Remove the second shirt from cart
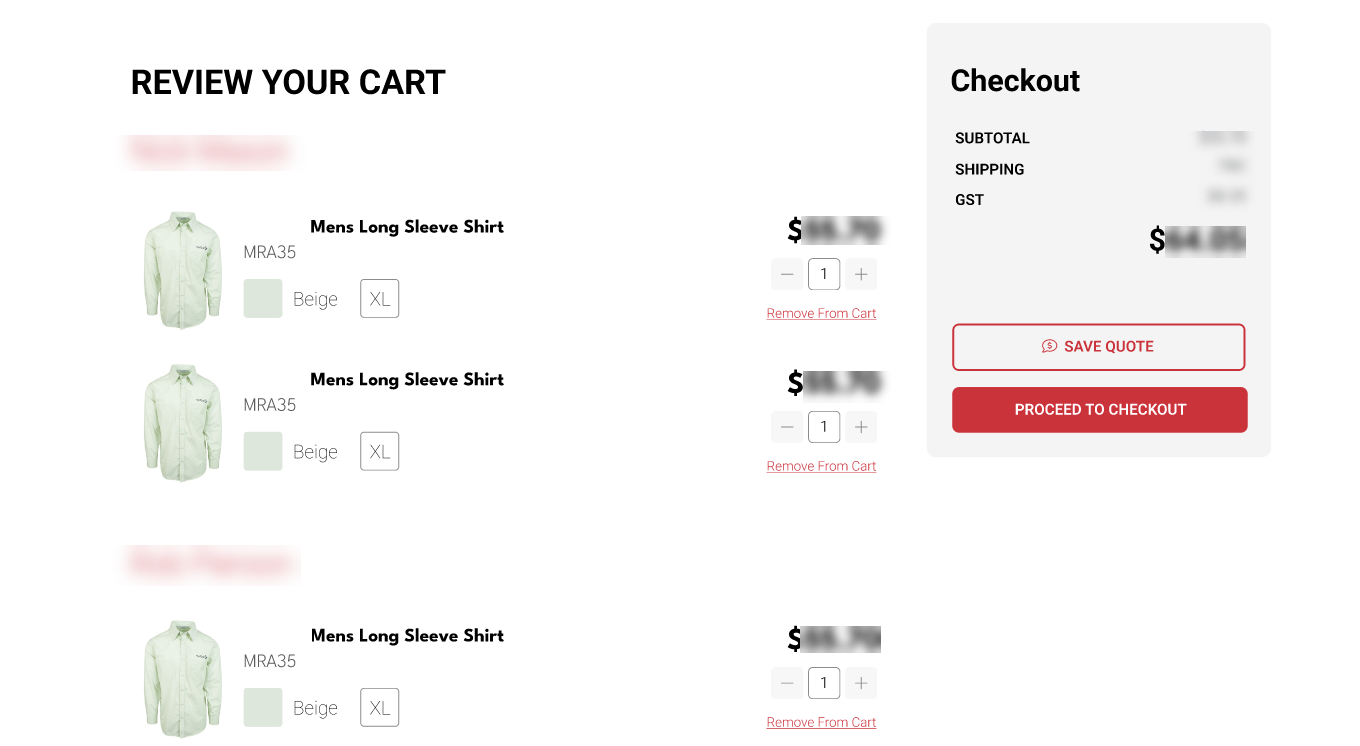The width and height of the screenshot is (1360, 746). (x=821, y=467)
